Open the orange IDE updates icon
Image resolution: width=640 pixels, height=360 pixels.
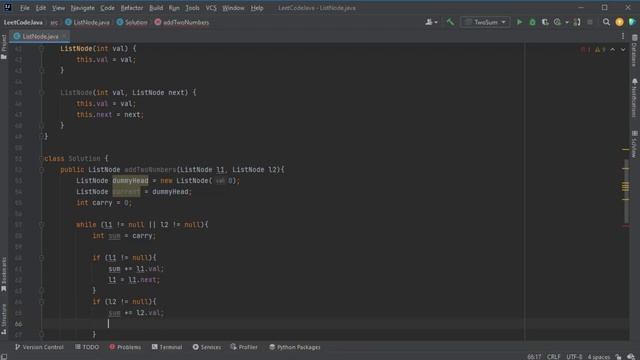click(x=619, y=22)
